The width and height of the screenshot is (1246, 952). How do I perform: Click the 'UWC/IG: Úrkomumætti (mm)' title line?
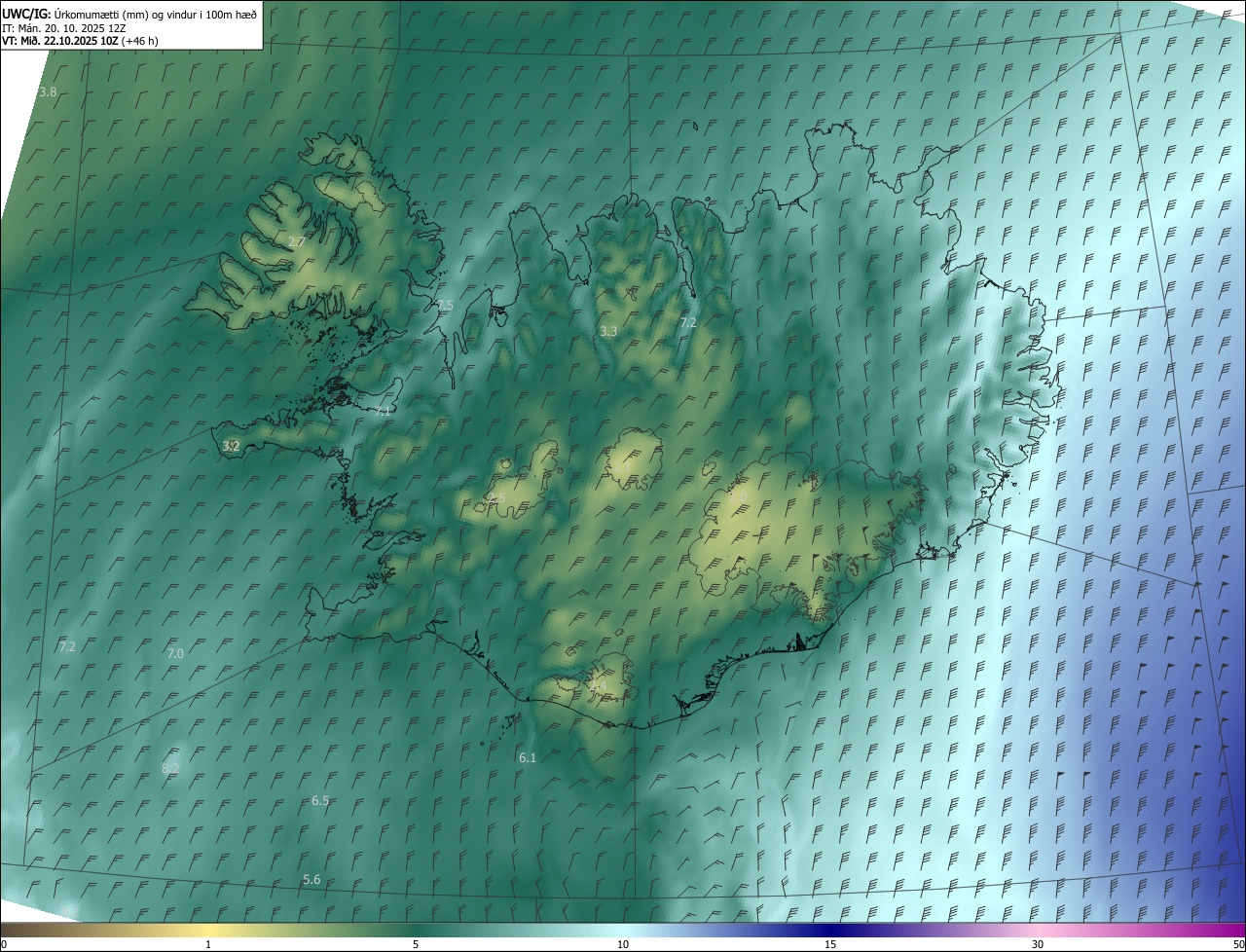point(129,15)
